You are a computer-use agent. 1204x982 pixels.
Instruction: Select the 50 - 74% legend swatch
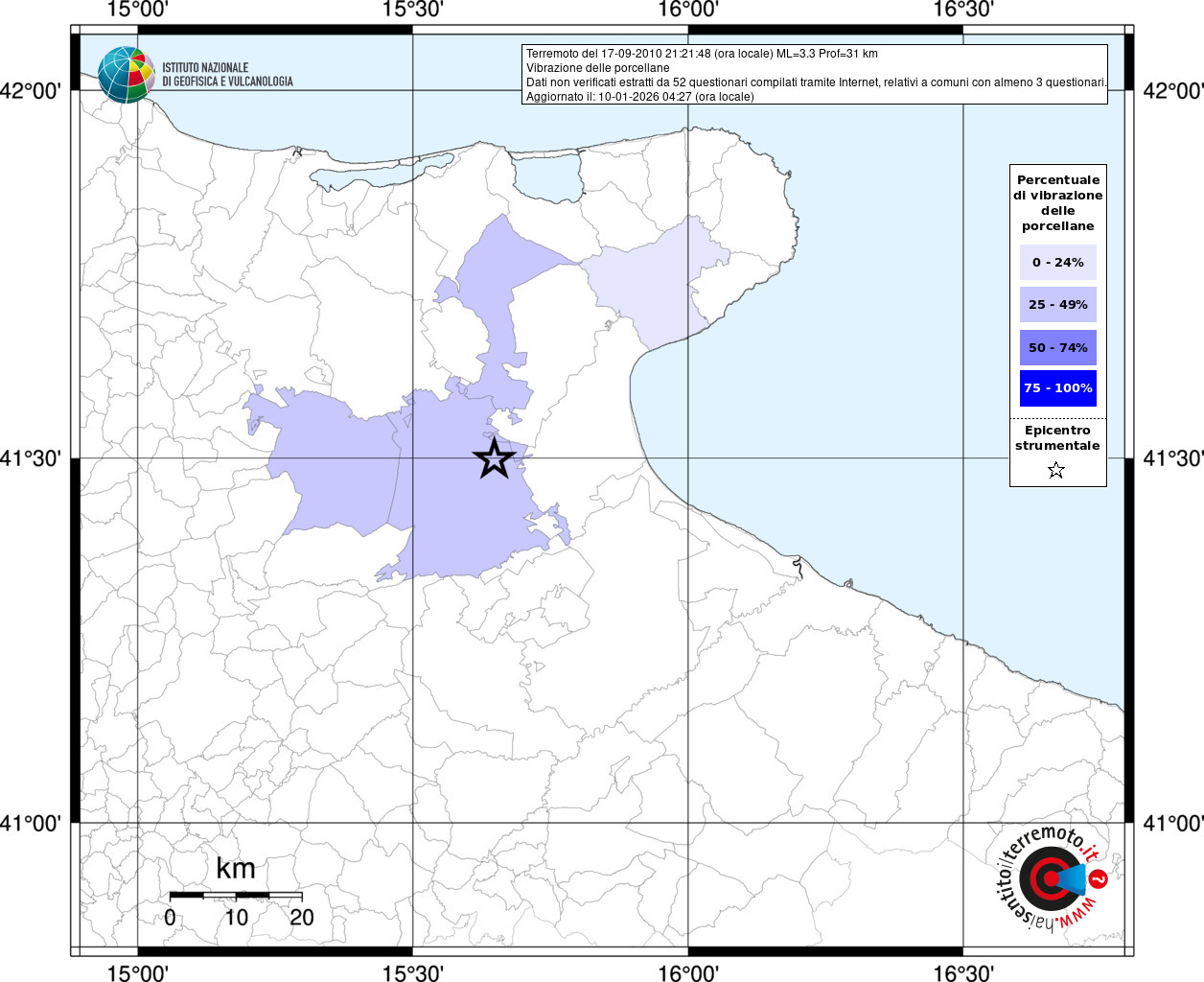click(x=1057, y=347)
